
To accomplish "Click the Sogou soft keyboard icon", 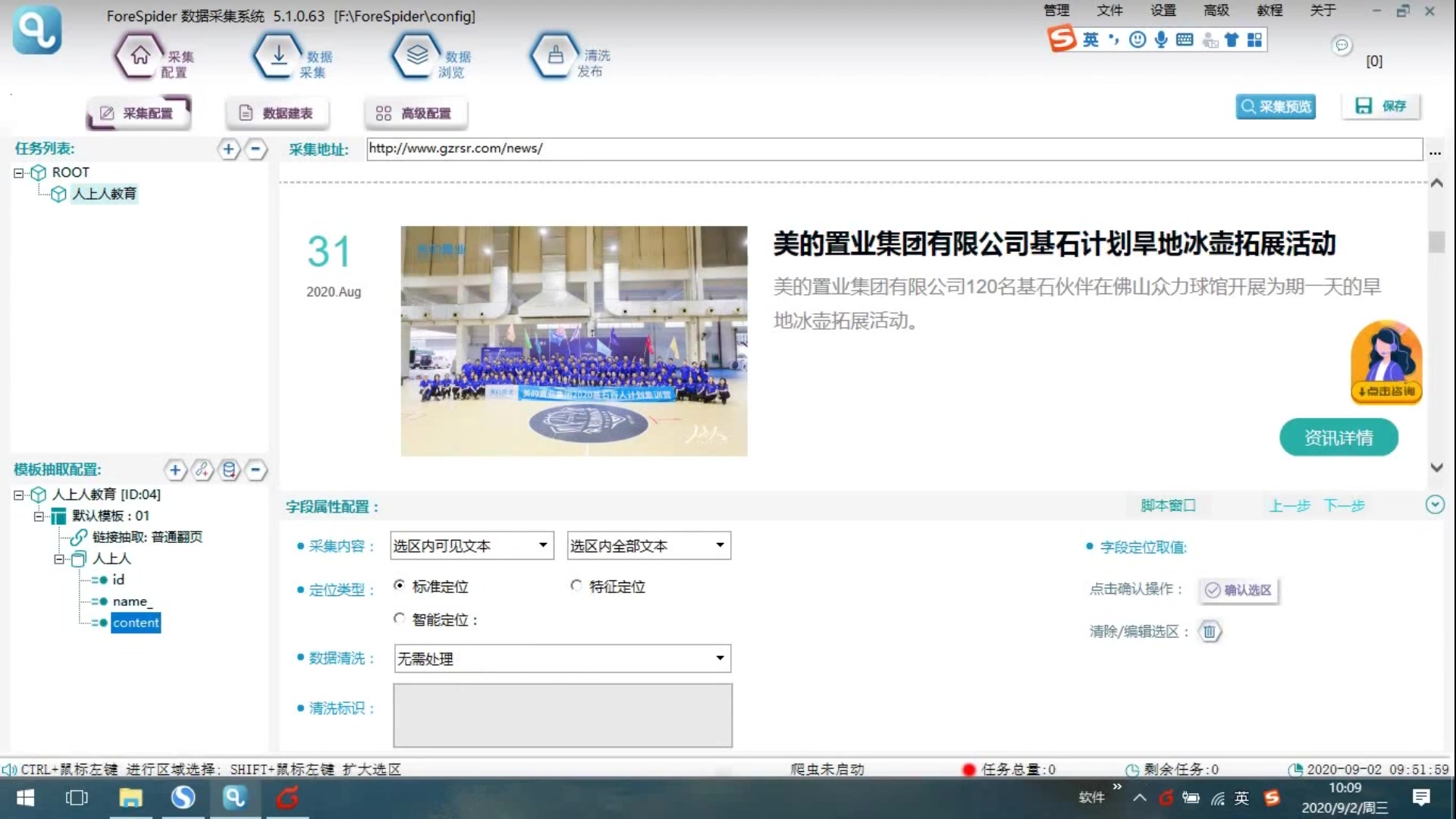I will pyautogui.click(x=1185, y=39).
